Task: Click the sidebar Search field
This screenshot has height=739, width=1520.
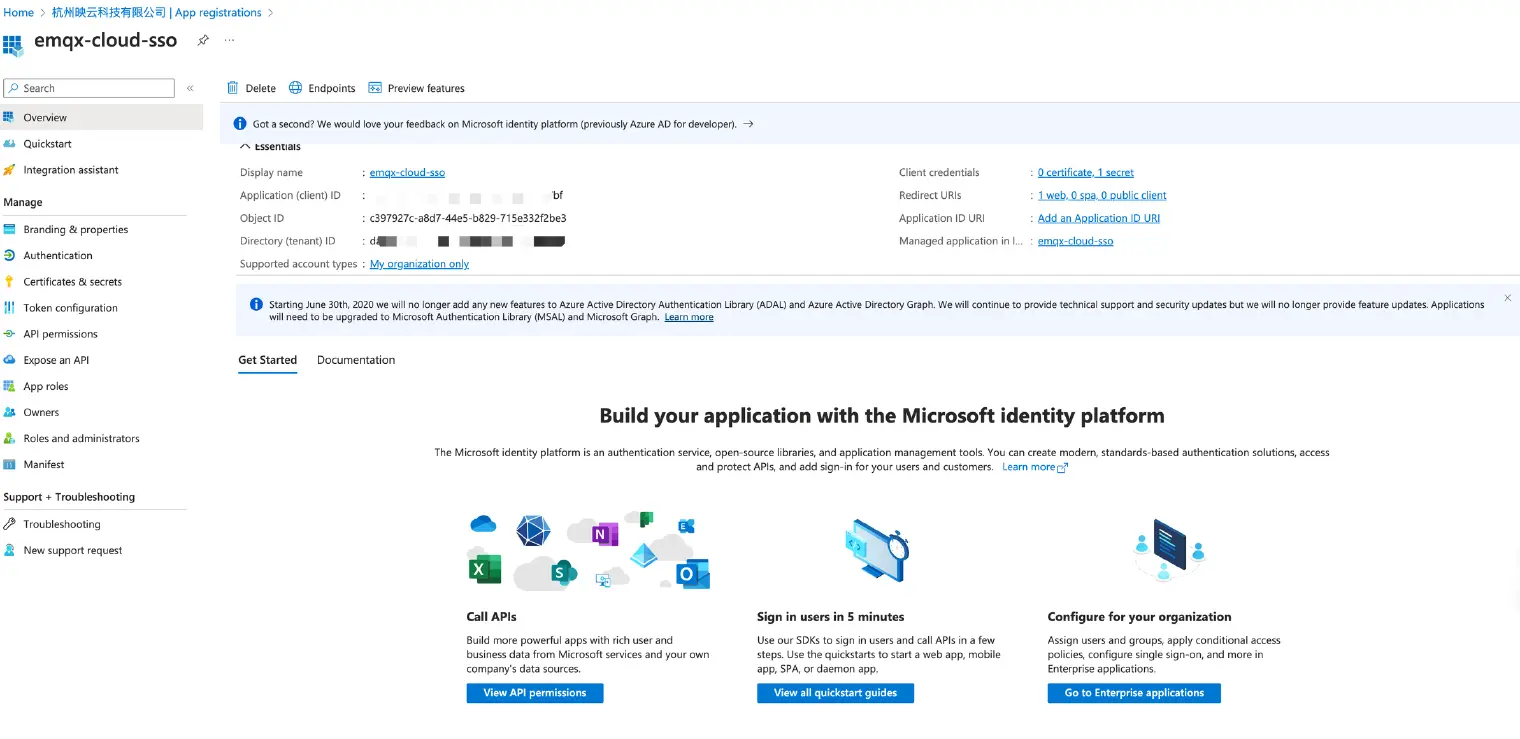Action: pyautogui.click(x=89, y=88)
